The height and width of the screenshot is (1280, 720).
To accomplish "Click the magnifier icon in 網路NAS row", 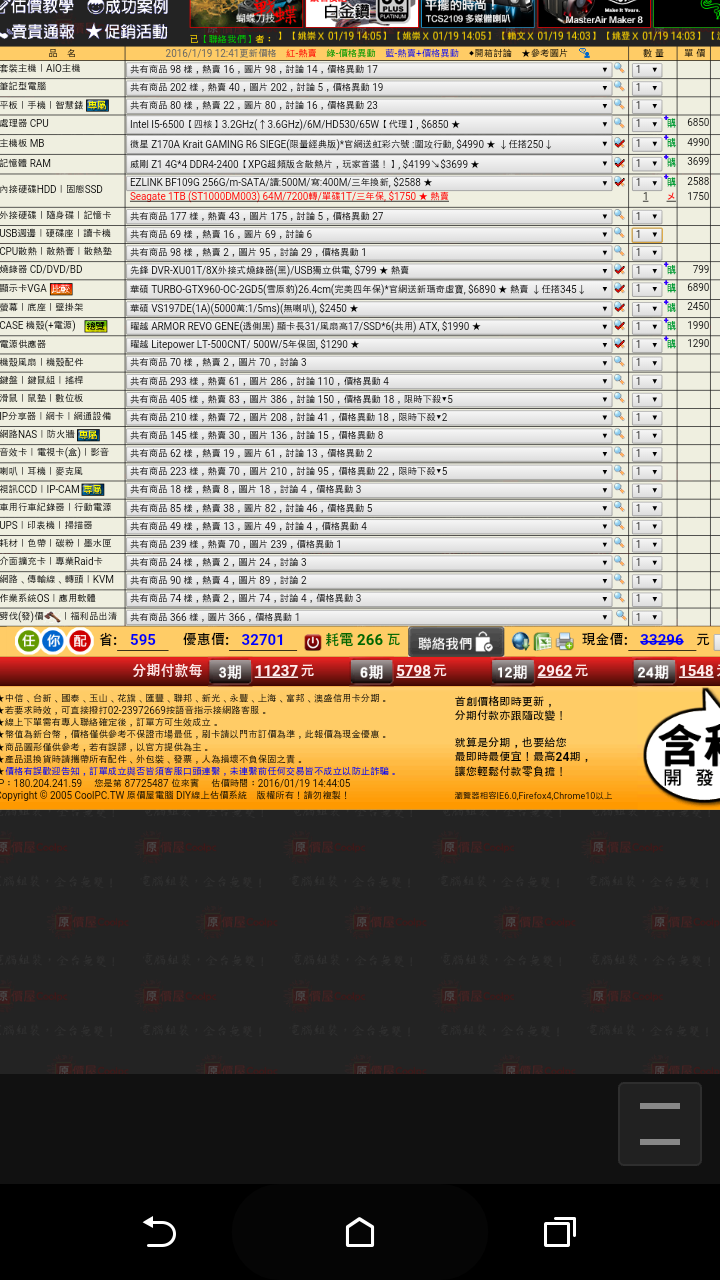I will coord(619,435).
